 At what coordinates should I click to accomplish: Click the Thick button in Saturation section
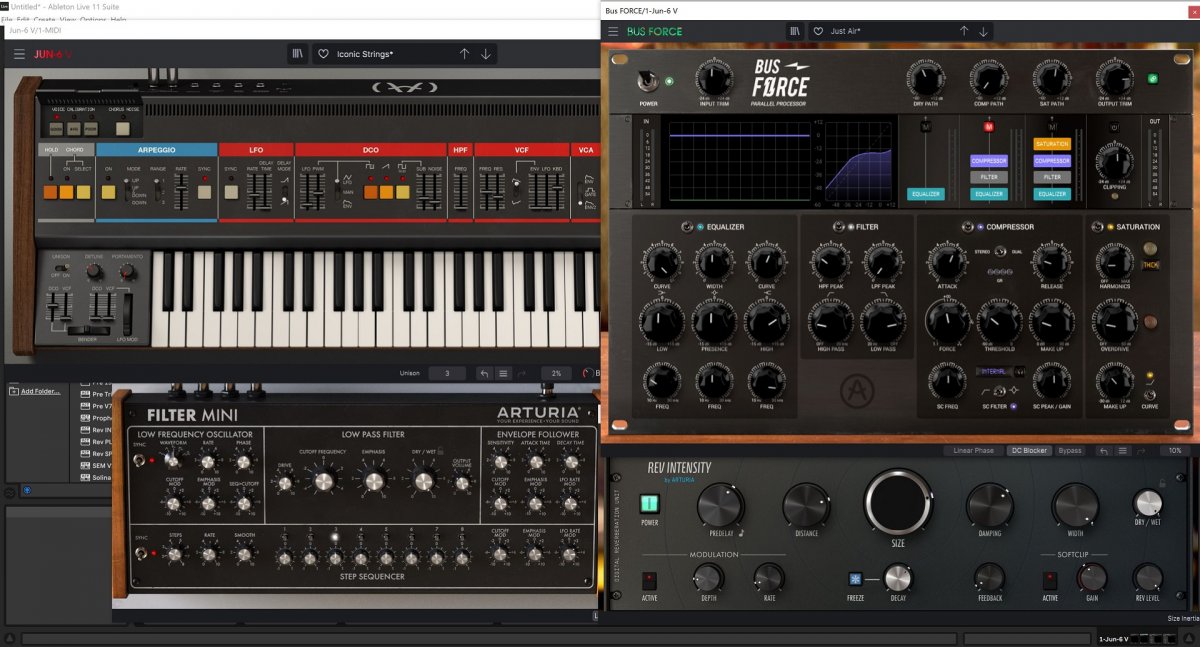[1151, 266]
